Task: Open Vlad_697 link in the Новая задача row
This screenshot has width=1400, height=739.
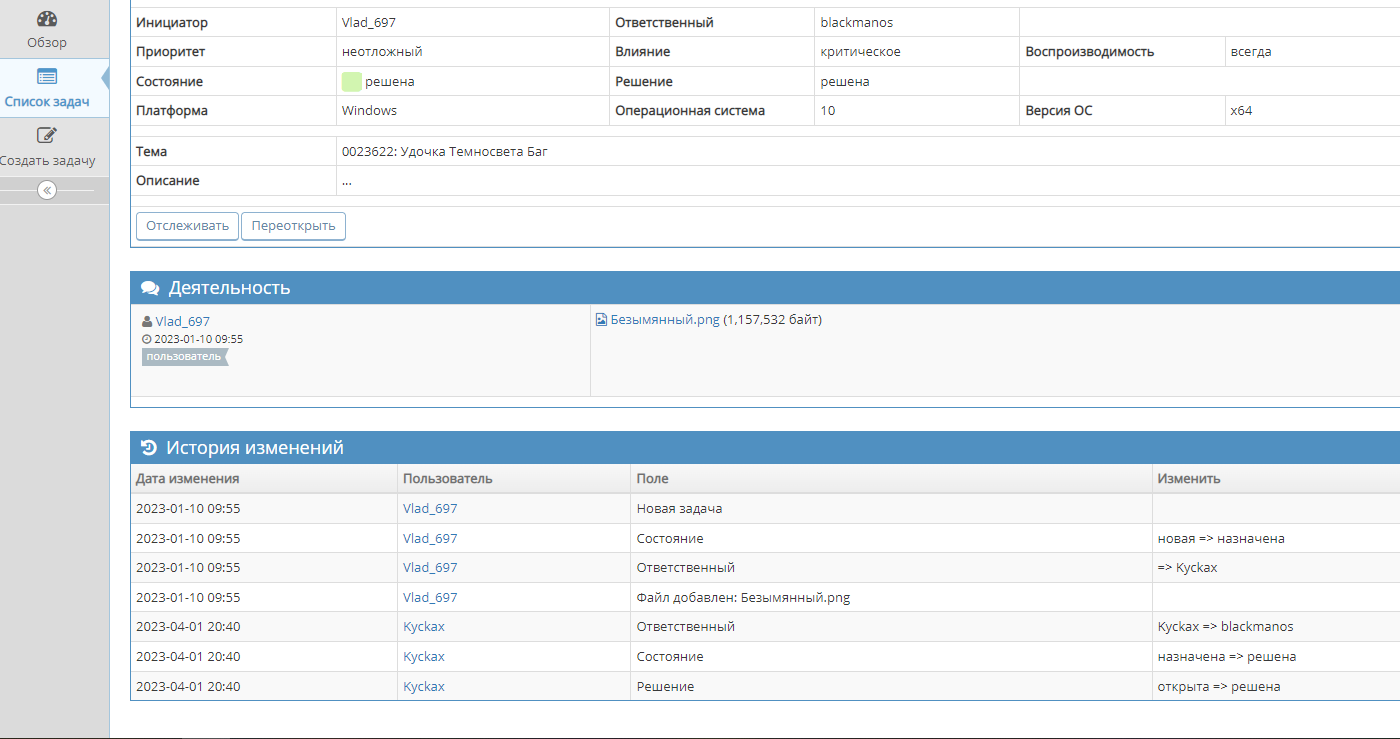Action: point(430,508)
